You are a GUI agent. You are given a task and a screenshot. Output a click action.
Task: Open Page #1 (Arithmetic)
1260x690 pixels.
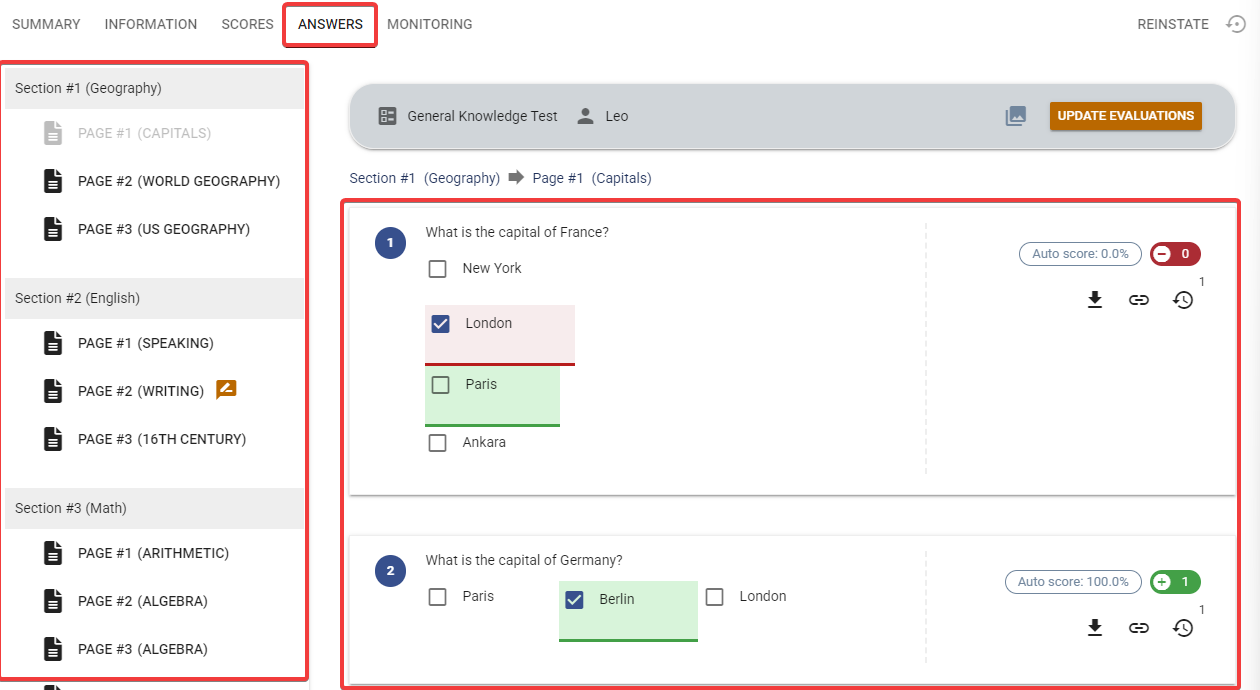coord(153,553)
